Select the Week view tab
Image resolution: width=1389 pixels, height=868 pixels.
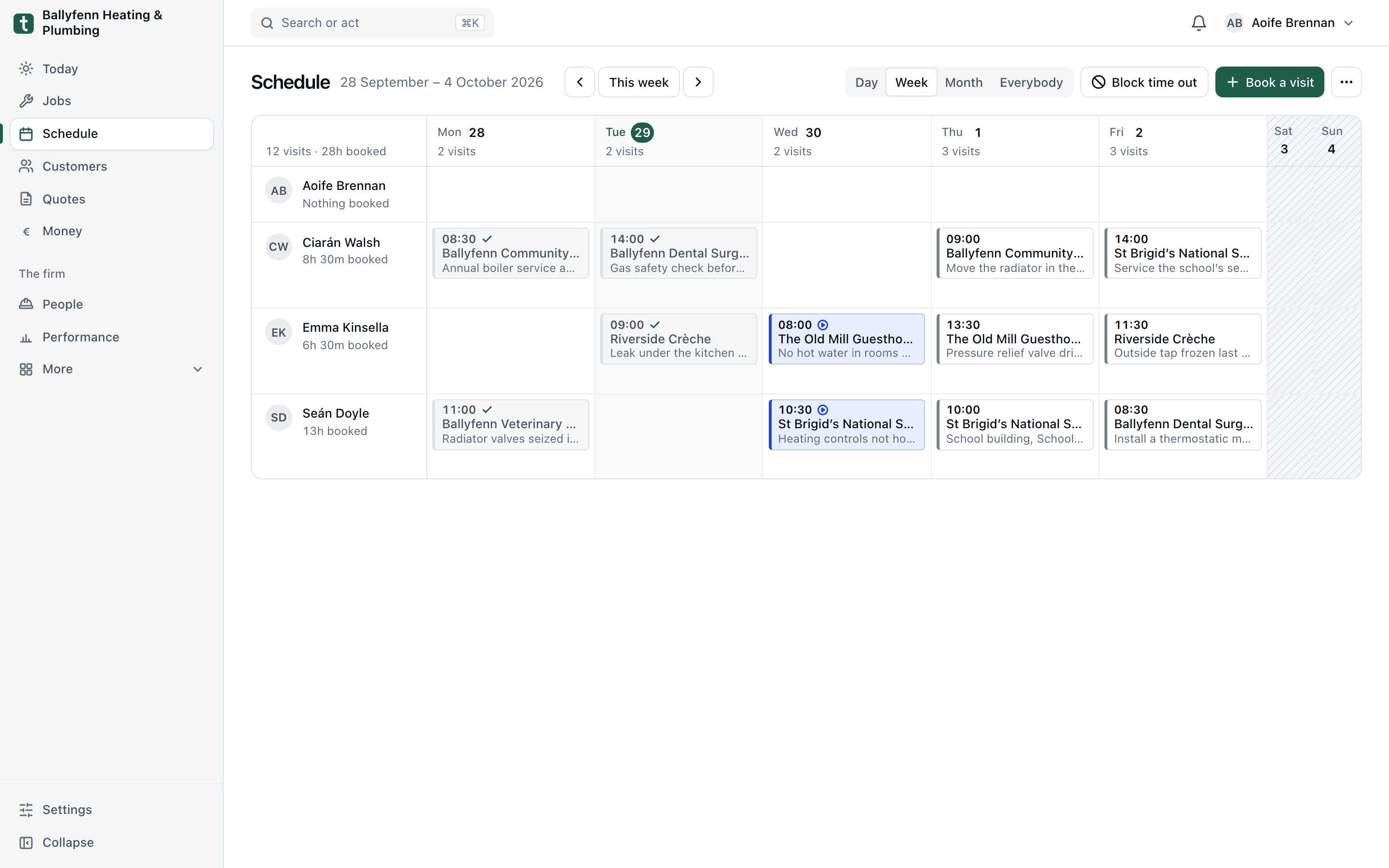[911, 82]
